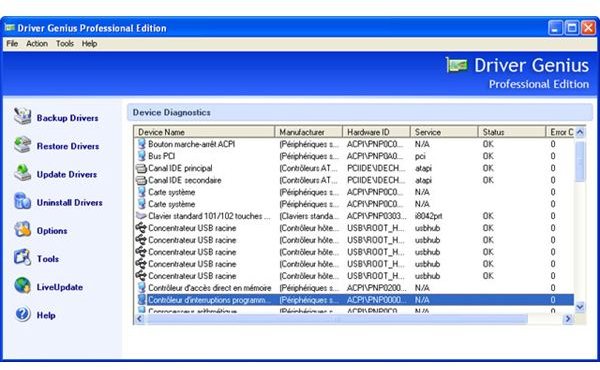Sort by Status column header
600x370 pixels.
tap(512, 132)
